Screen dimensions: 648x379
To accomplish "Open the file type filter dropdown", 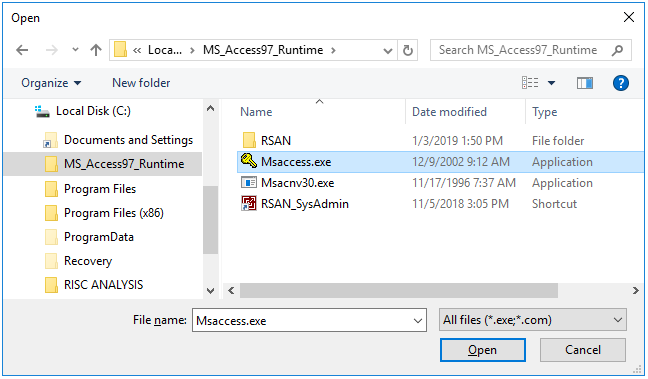I will click(533, 320).
